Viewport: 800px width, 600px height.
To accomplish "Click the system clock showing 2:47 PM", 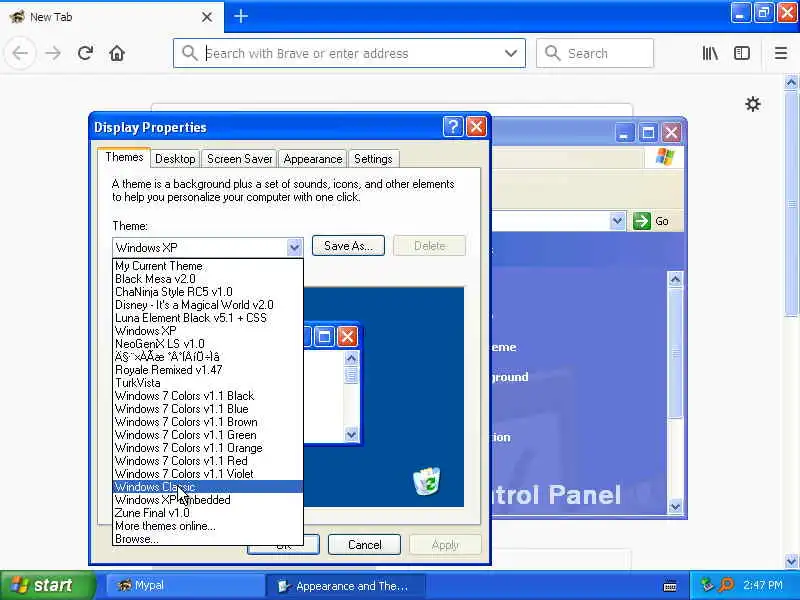I will point(763,585).
